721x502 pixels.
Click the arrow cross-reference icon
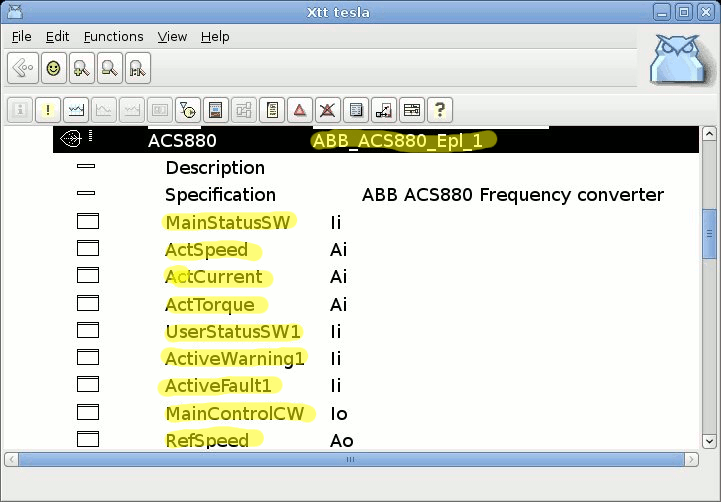(384, 110)
